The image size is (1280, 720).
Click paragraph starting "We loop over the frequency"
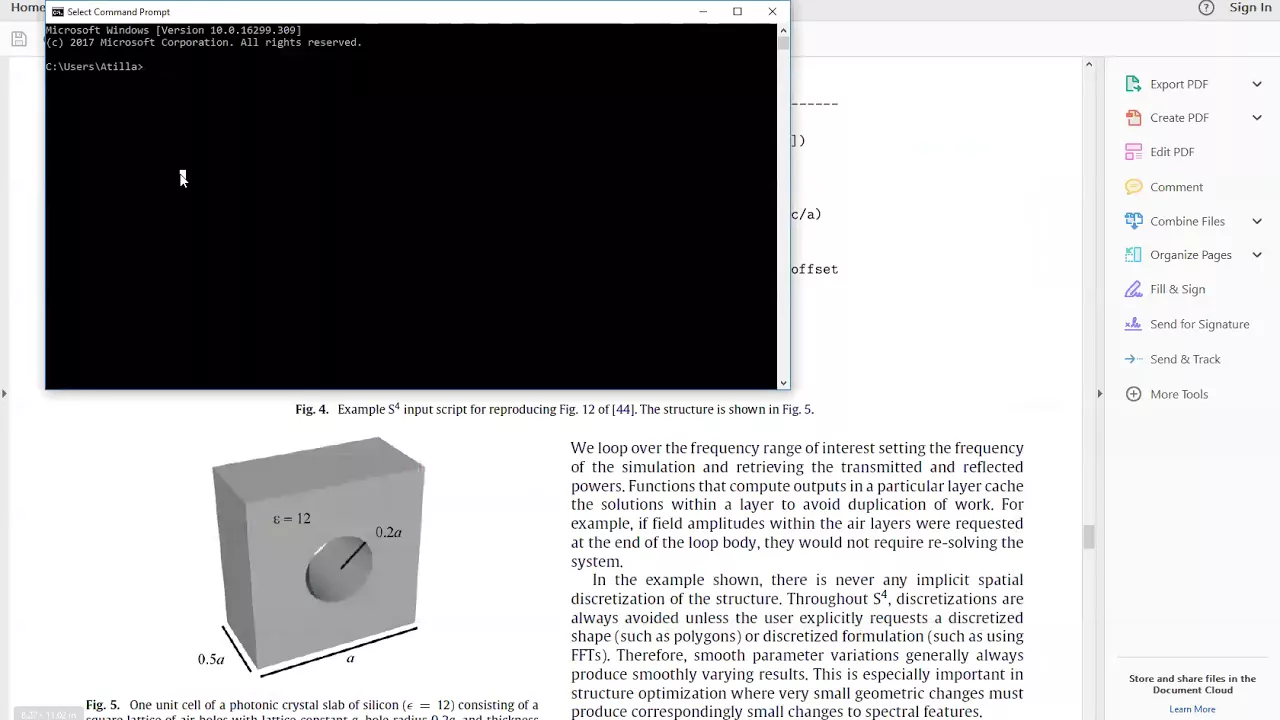click(x=797, y=504)
